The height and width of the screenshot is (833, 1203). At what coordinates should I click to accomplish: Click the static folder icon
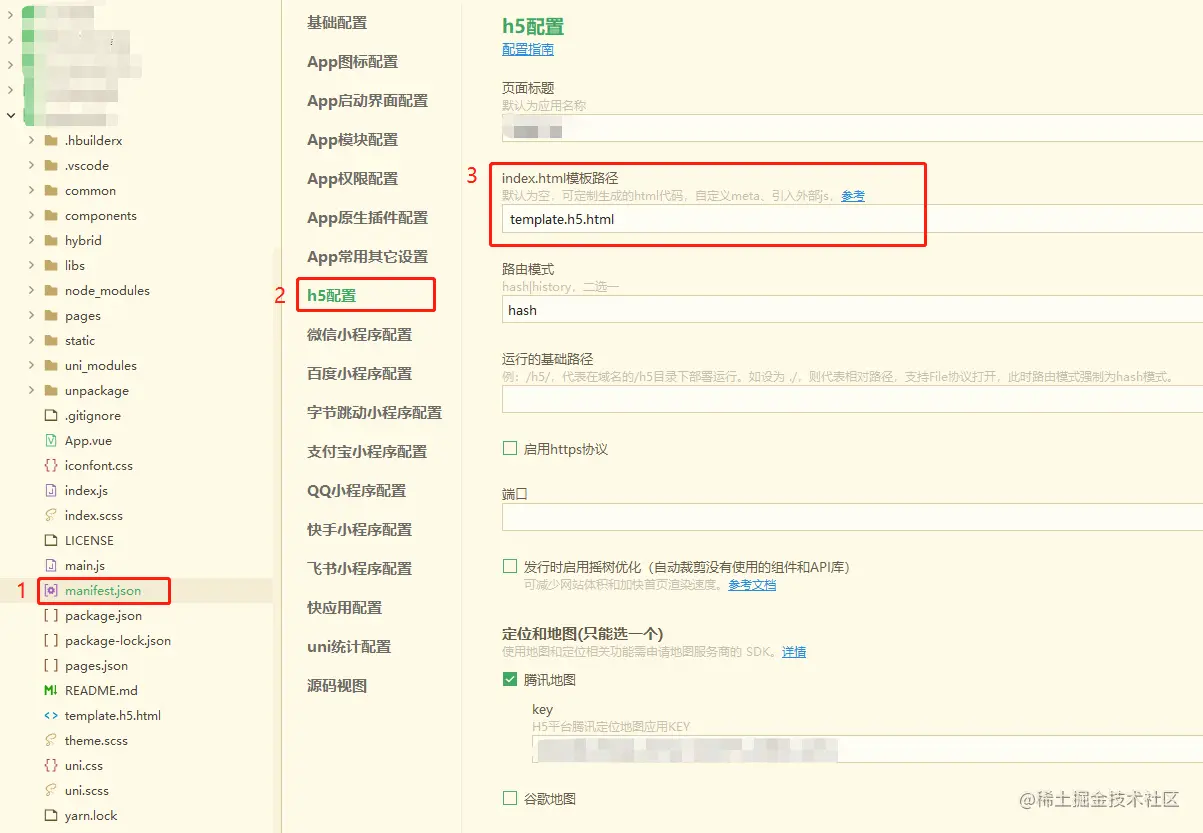pyautogui.click(x=51, y=341)
